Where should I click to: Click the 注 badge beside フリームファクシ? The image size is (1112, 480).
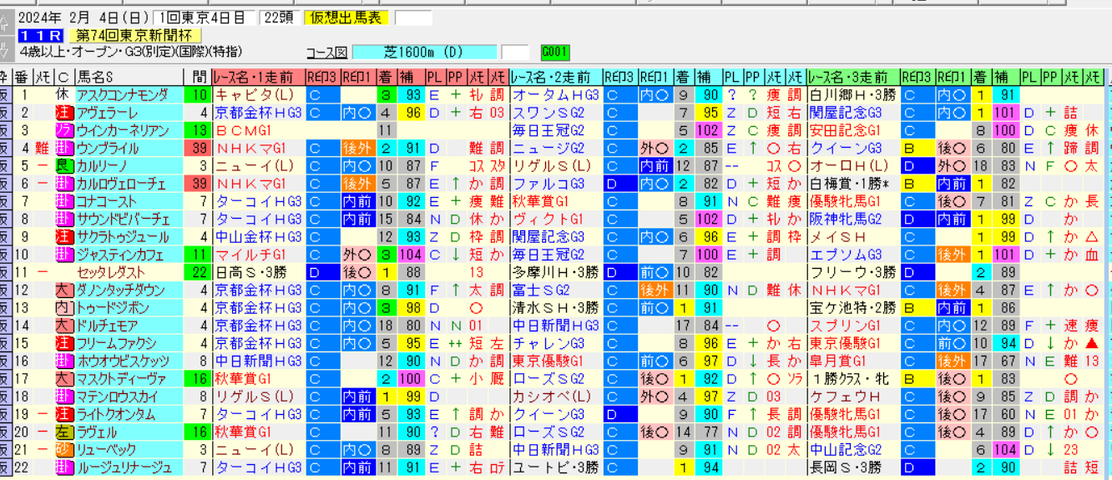coord(64,342)
